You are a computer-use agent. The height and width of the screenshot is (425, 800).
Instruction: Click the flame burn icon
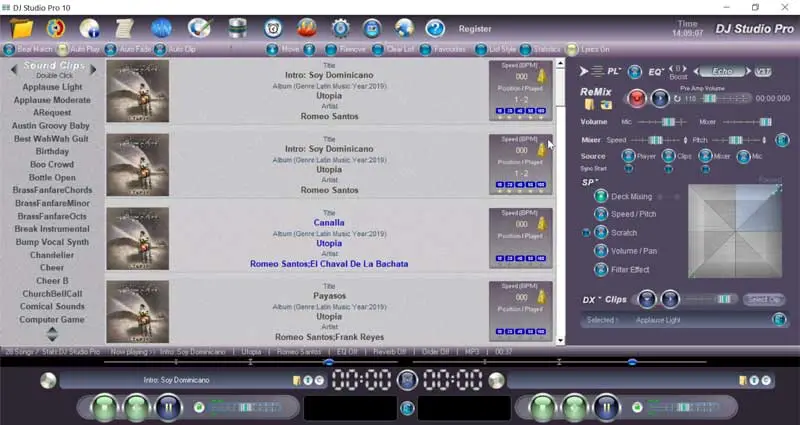pos(307,29)
